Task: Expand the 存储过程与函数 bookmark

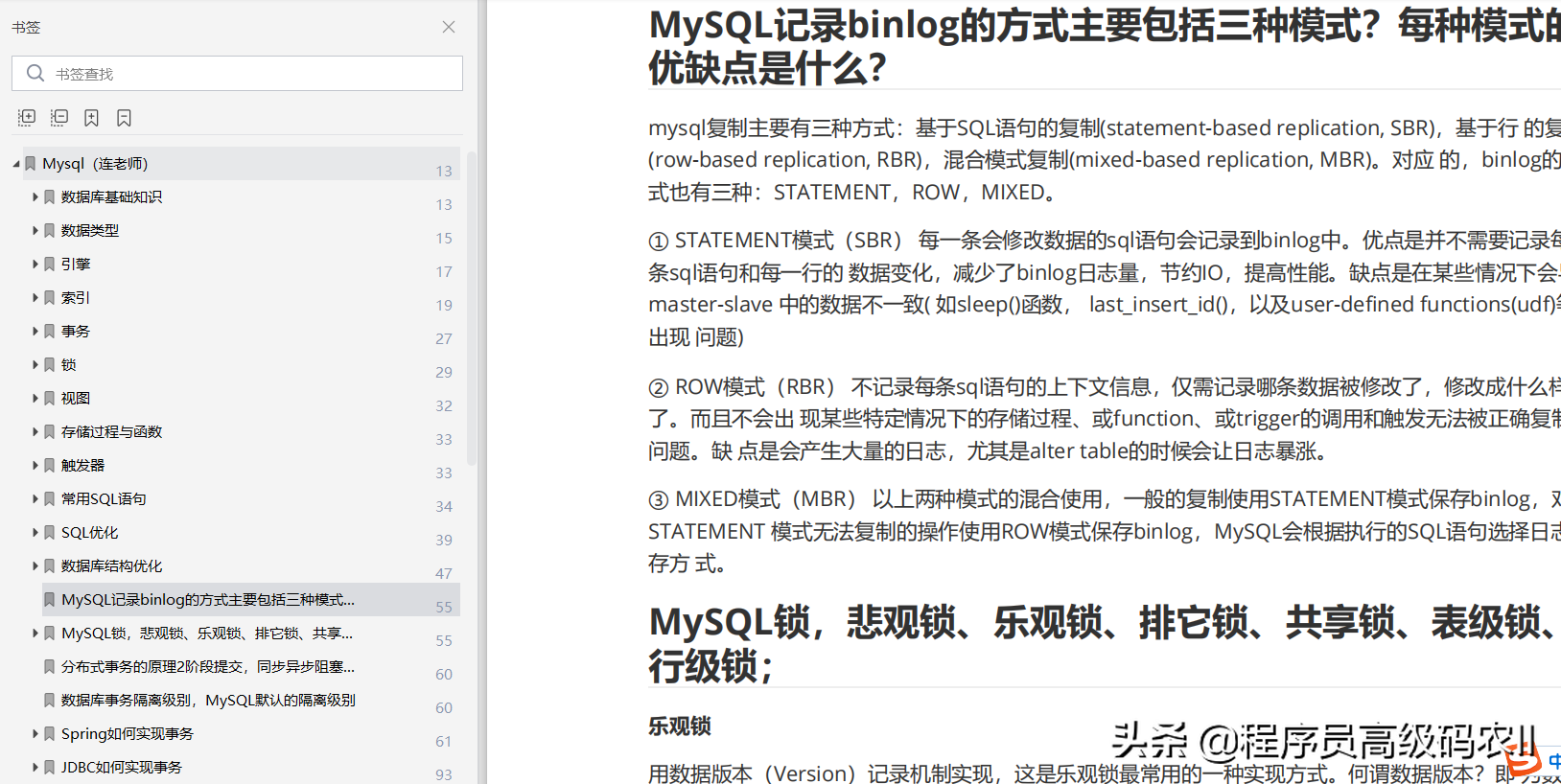Action: coord(35,431)
